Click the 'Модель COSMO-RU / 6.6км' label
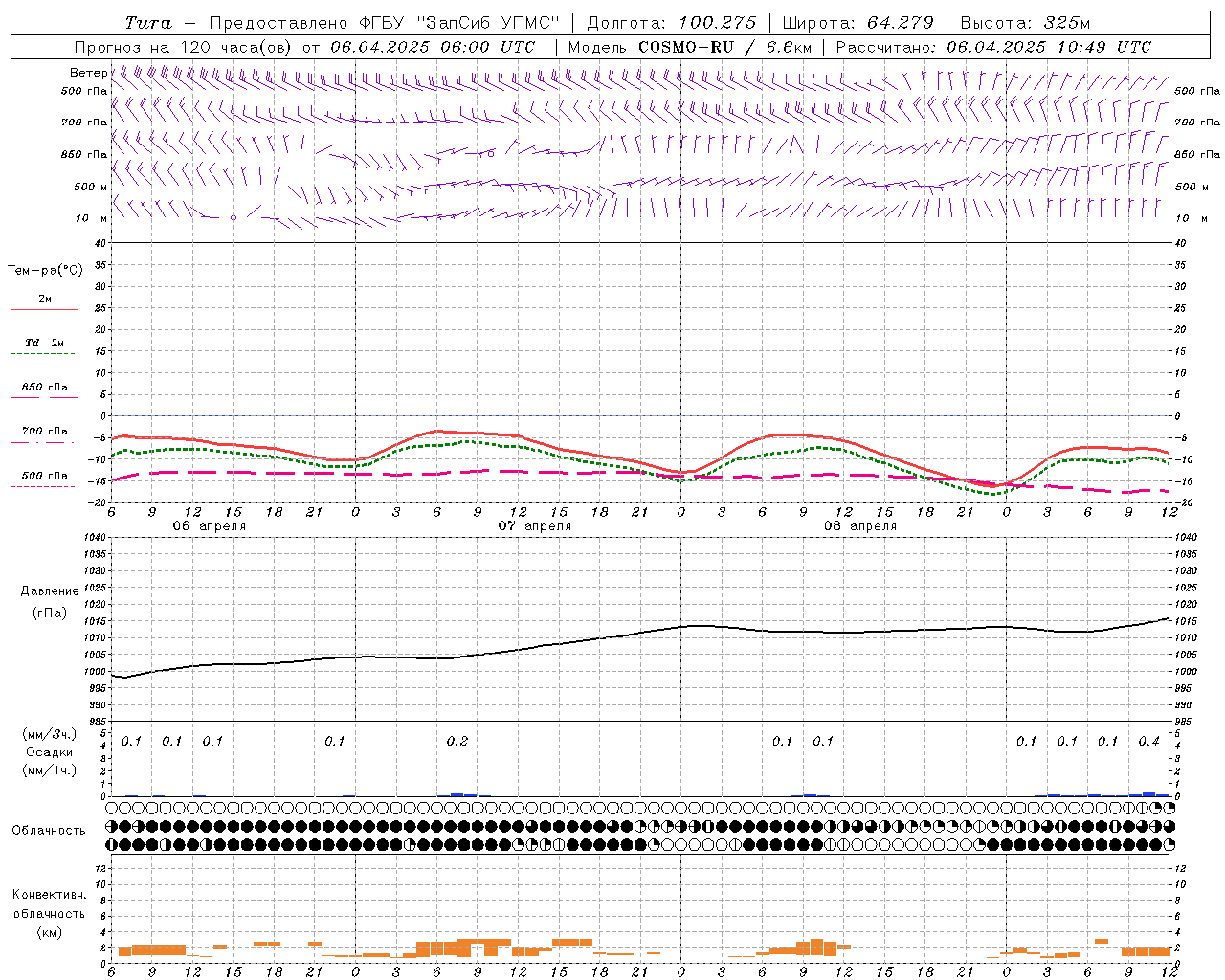 690,47
